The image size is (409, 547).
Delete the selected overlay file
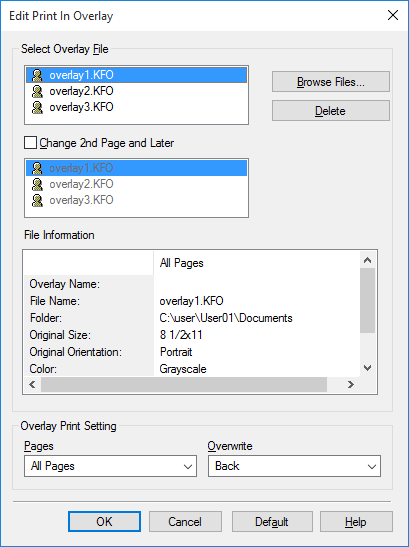pyautogui.click(x=331, y=111)
